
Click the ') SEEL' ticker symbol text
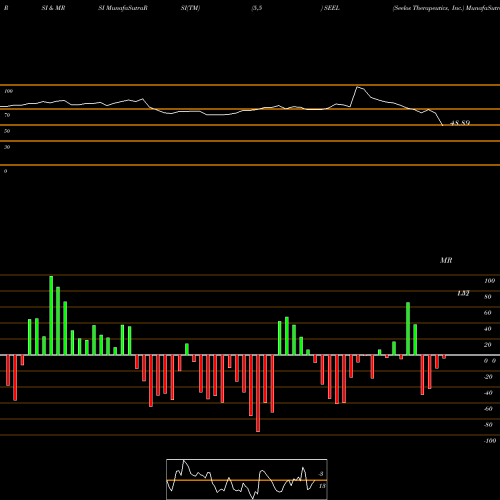pos(330,8)
